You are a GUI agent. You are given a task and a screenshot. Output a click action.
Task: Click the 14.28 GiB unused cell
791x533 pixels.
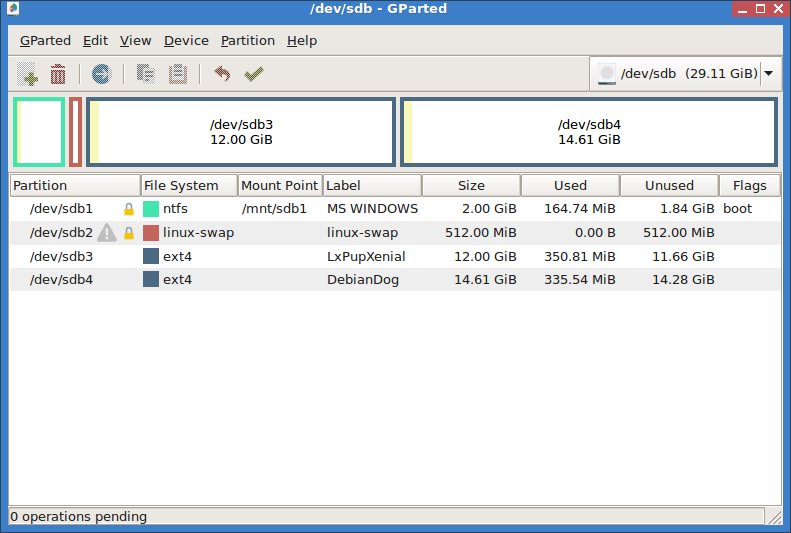(x=683, y=279)
